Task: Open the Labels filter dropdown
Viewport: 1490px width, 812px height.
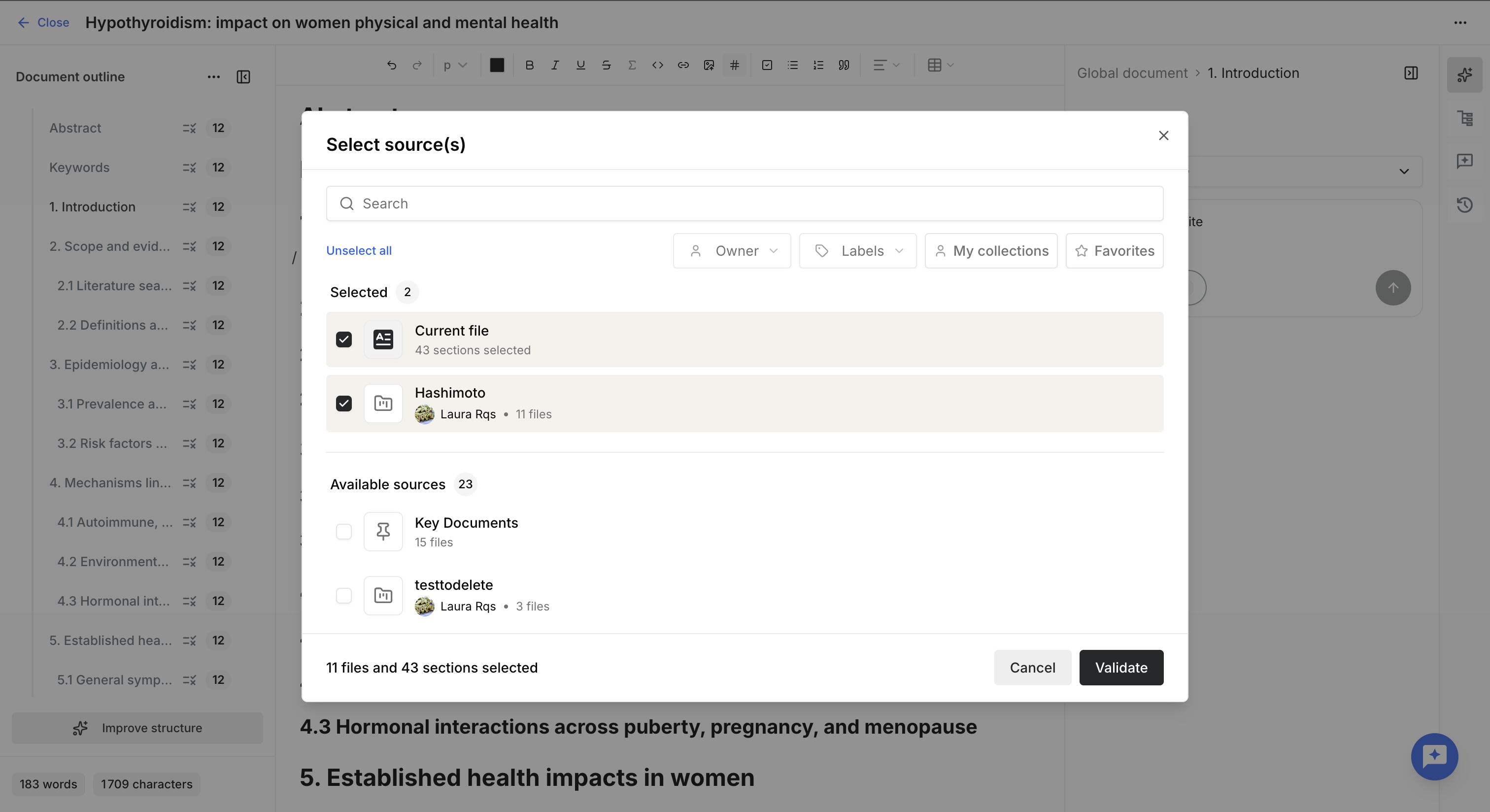Action: [x=857, y=251]
